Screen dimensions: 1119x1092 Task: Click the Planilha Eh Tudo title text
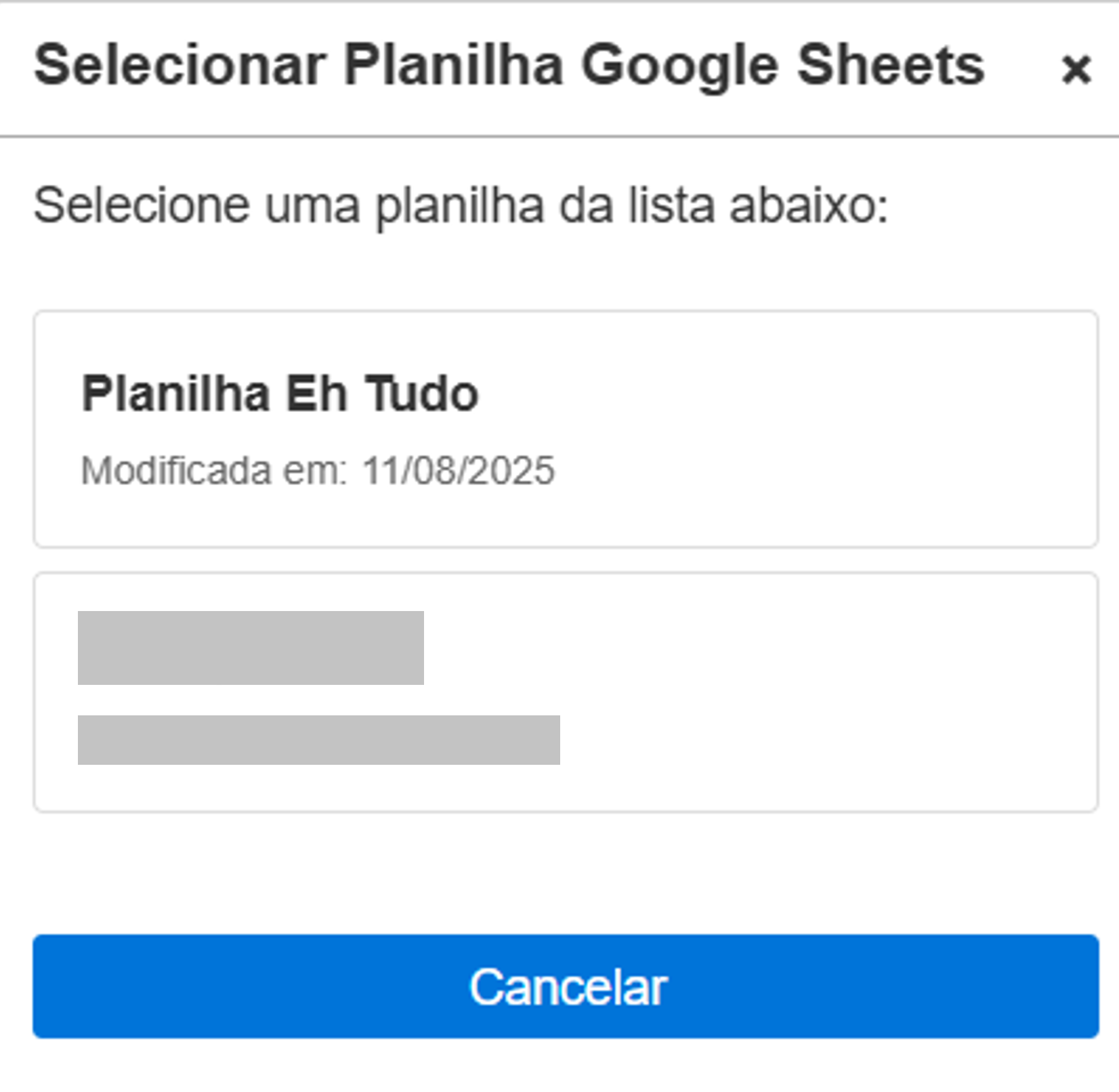point(280,394)
